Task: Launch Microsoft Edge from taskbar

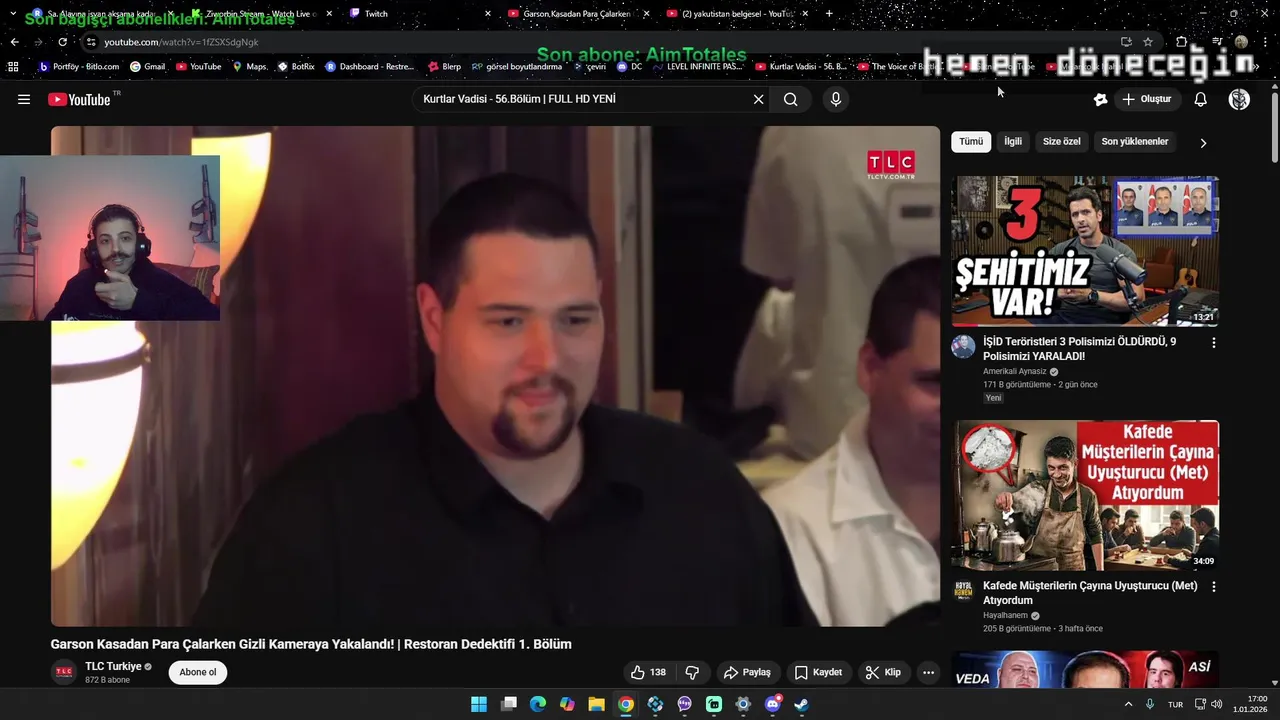Action: [x=538, y=704]
